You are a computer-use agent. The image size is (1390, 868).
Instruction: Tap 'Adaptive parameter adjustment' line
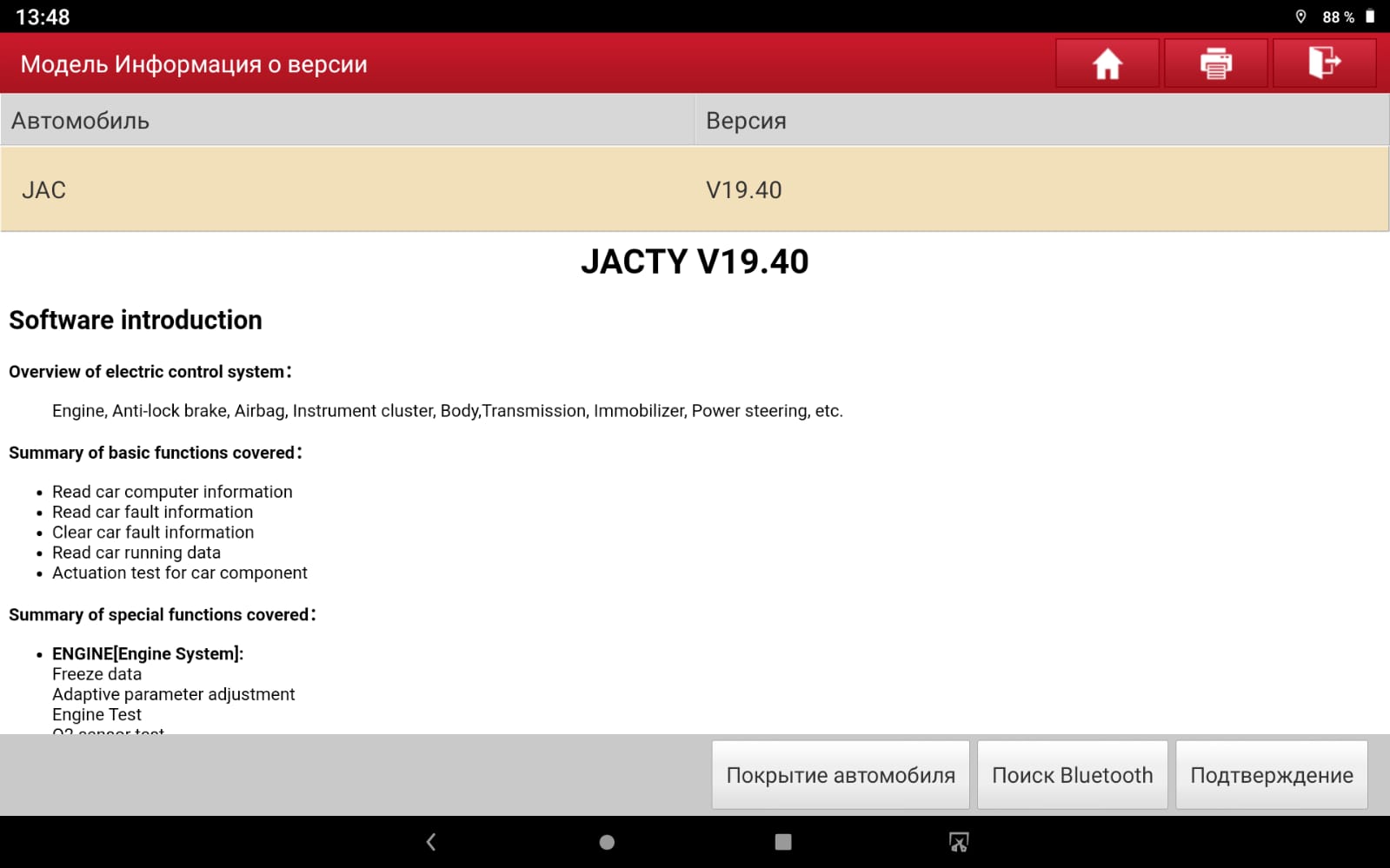174,694
